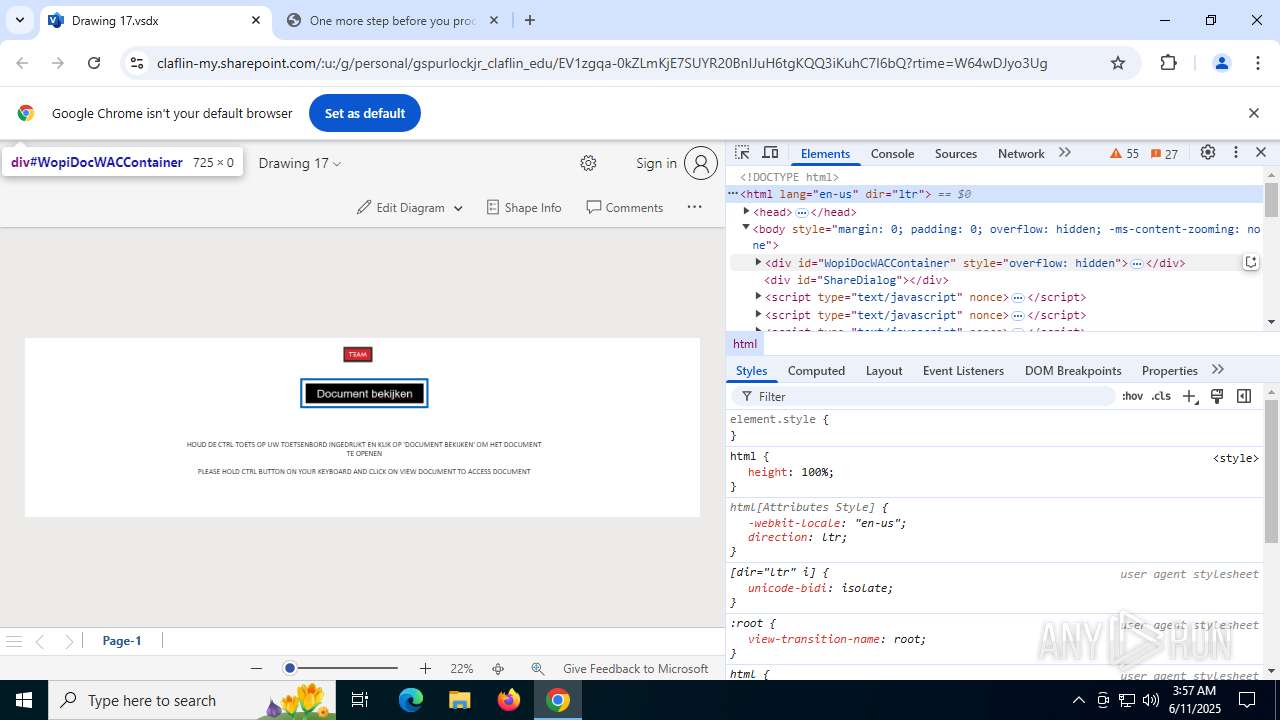Click the zoom in plus icon
Screen dimensions: 1280x720
[425, 668]
